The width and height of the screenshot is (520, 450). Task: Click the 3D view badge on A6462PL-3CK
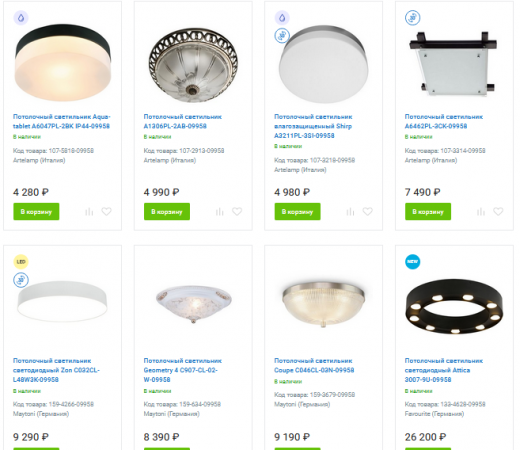[x=413, y=18]
